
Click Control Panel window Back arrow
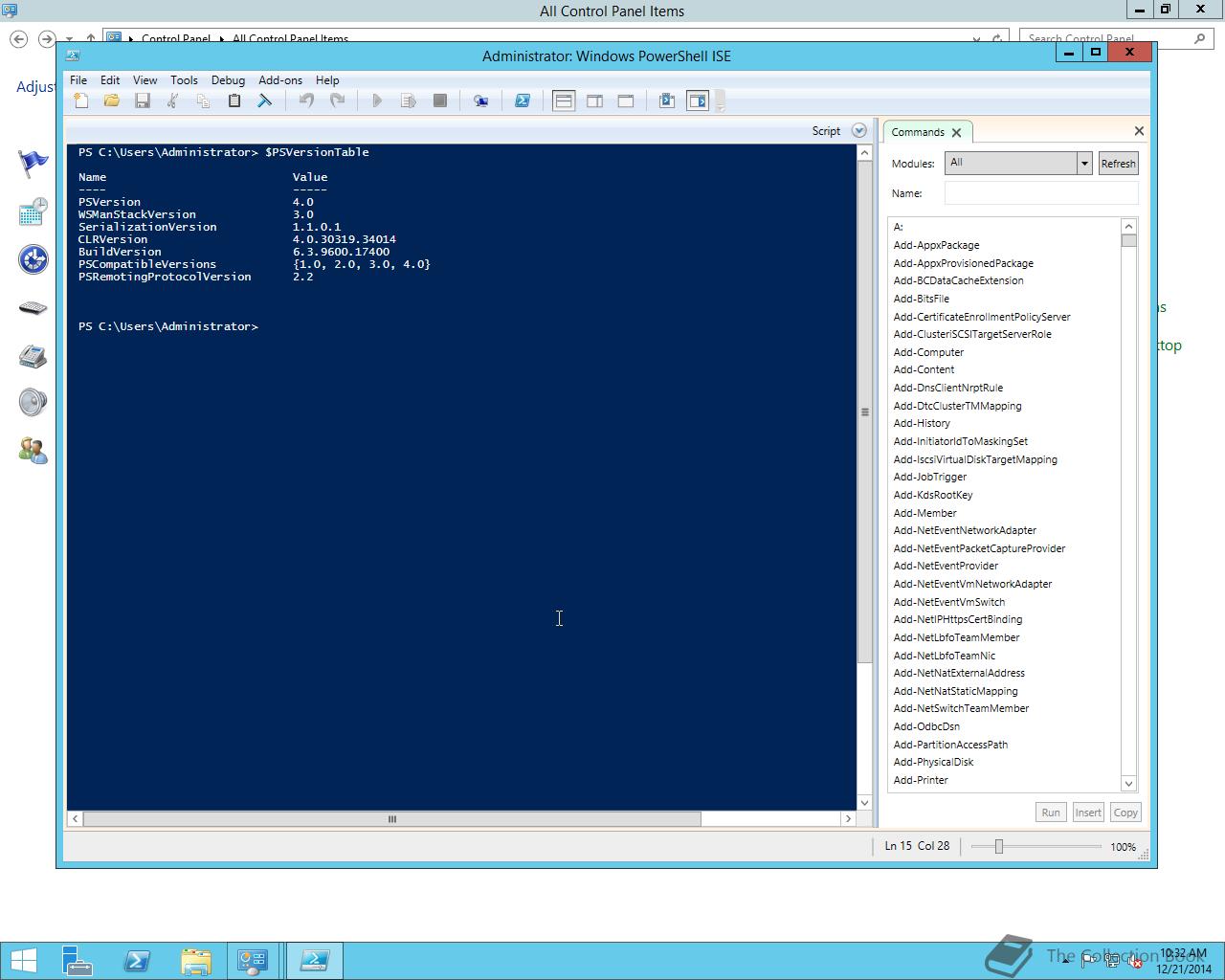pyautogui.click(x=18, y=39)
